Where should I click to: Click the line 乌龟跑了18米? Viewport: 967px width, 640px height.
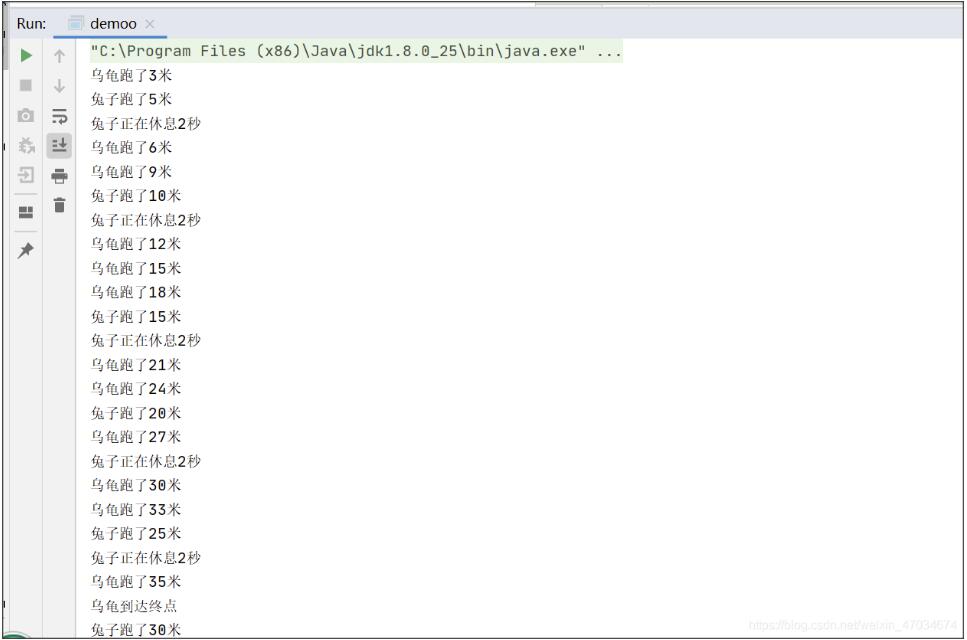[x=136, y=292]
